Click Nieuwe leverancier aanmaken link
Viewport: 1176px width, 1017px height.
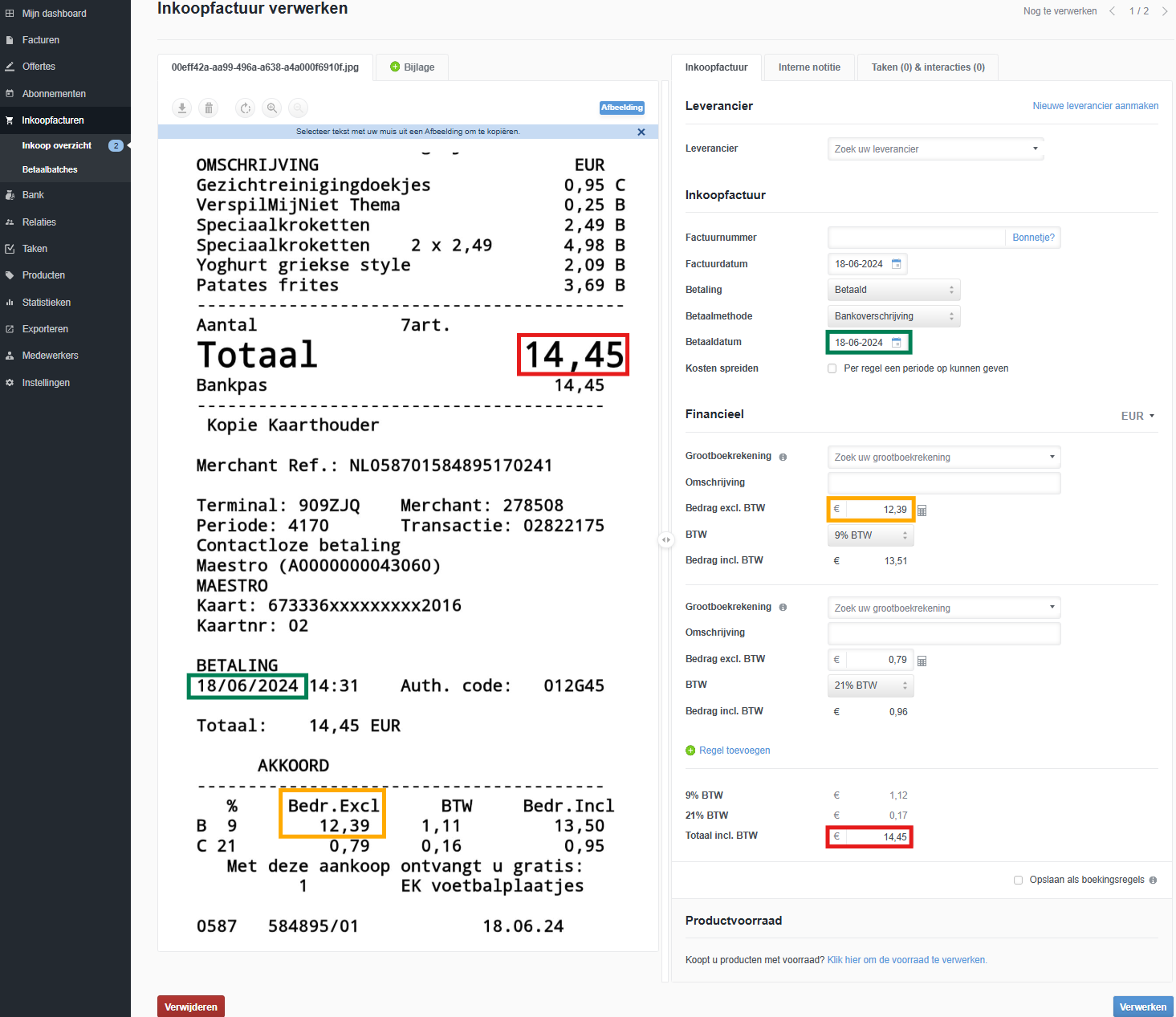coord(1095,106)
